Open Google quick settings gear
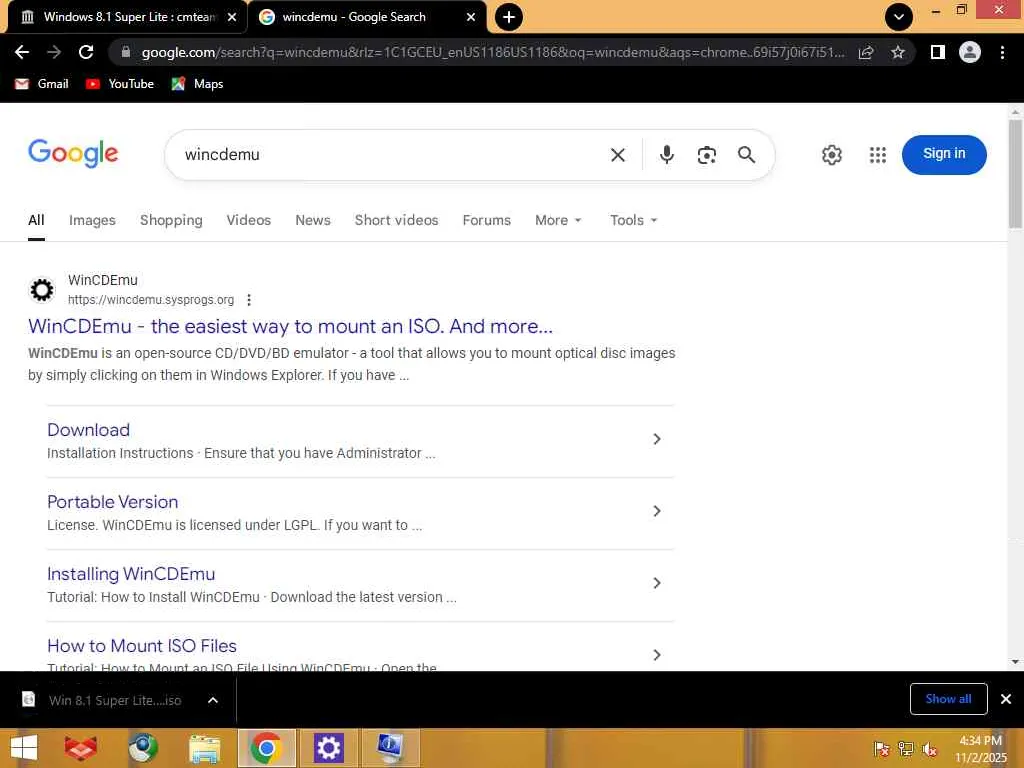Viewport: 1024px width, 768px height. (831, 155)
